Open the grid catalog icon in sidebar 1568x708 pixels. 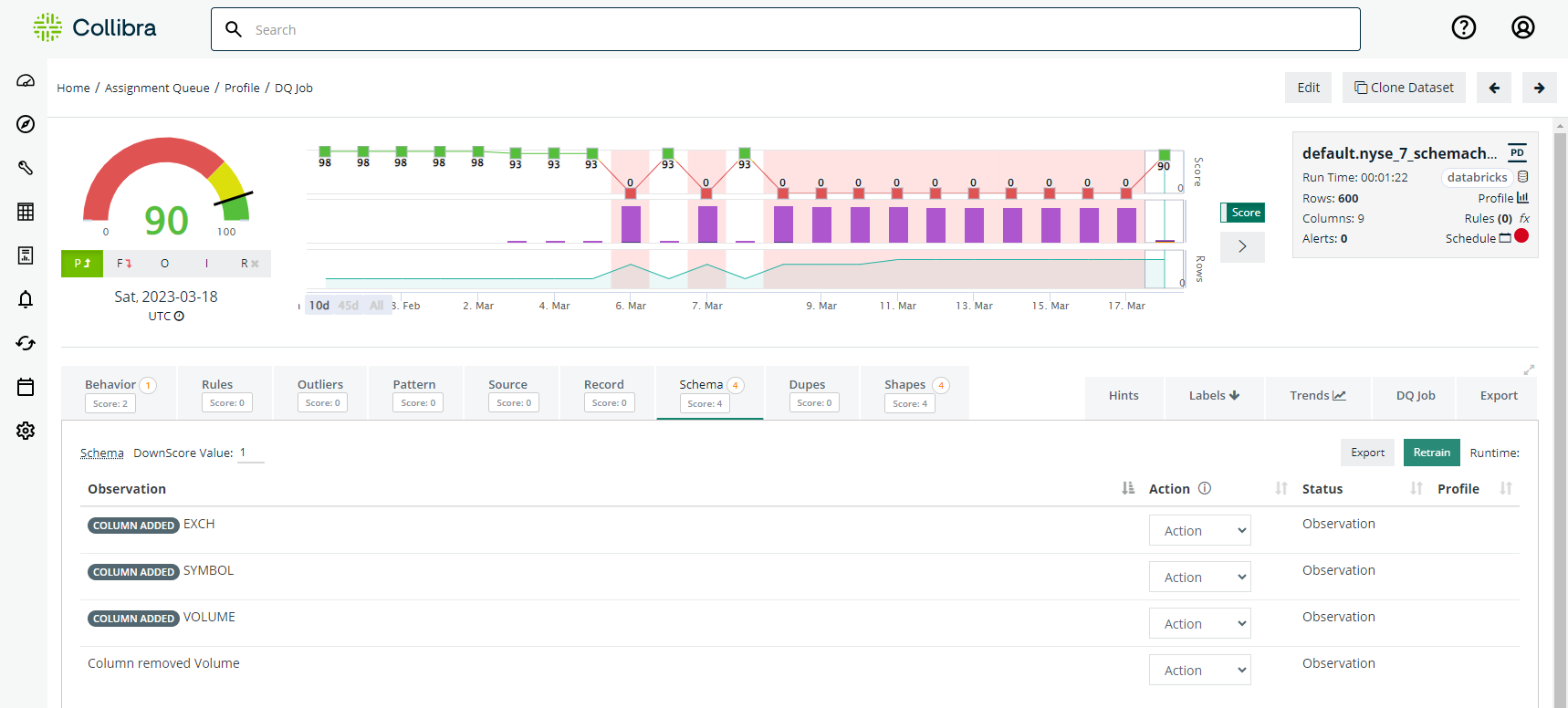coord(26,212)
